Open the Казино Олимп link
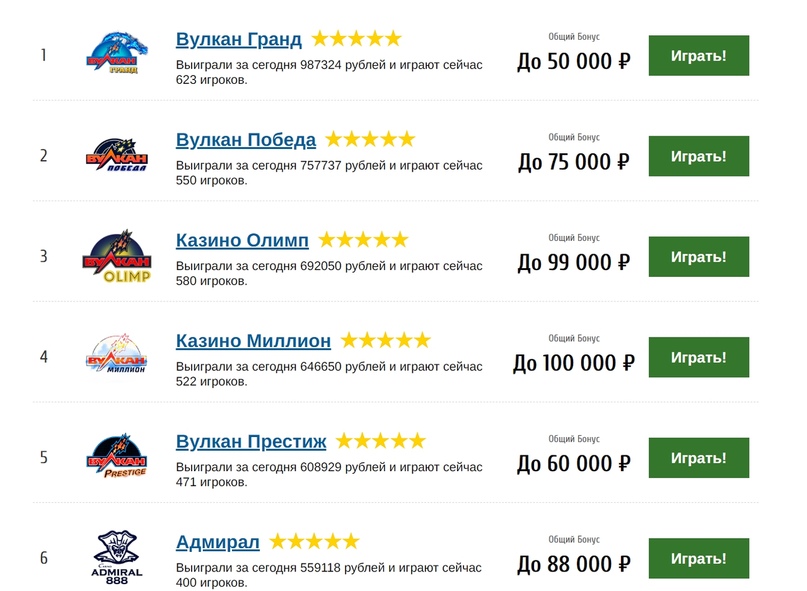This screenshot has height=591, width=807. 242,240
